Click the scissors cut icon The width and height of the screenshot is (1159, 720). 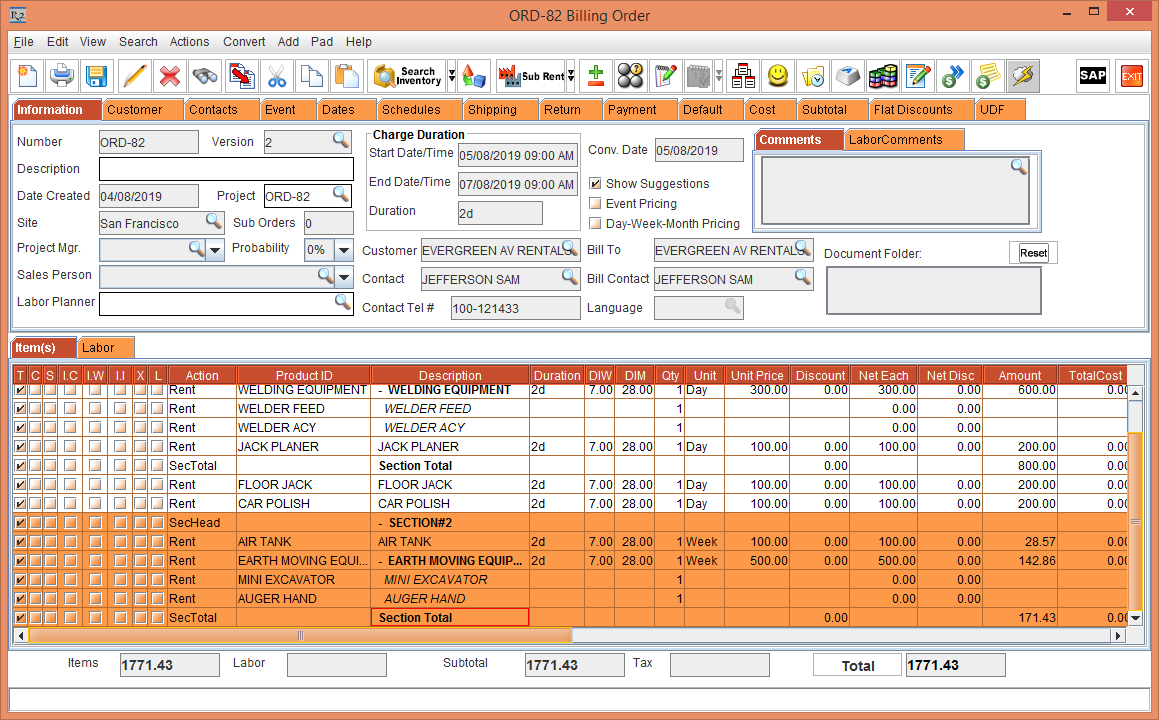277,76
